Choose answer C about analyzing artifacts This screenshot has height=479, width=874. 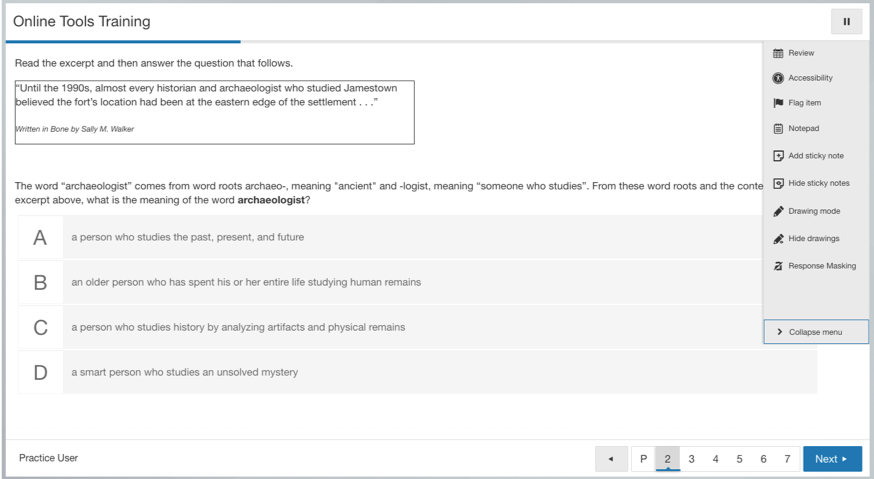click(40, 328)
